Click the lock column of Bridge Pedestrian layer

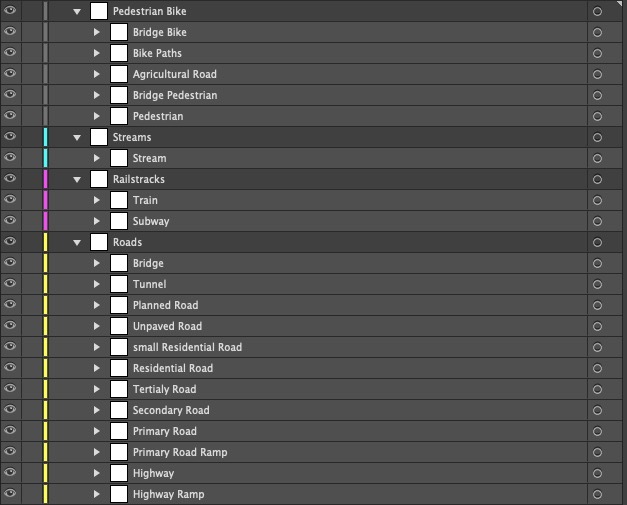coord(32,95)
